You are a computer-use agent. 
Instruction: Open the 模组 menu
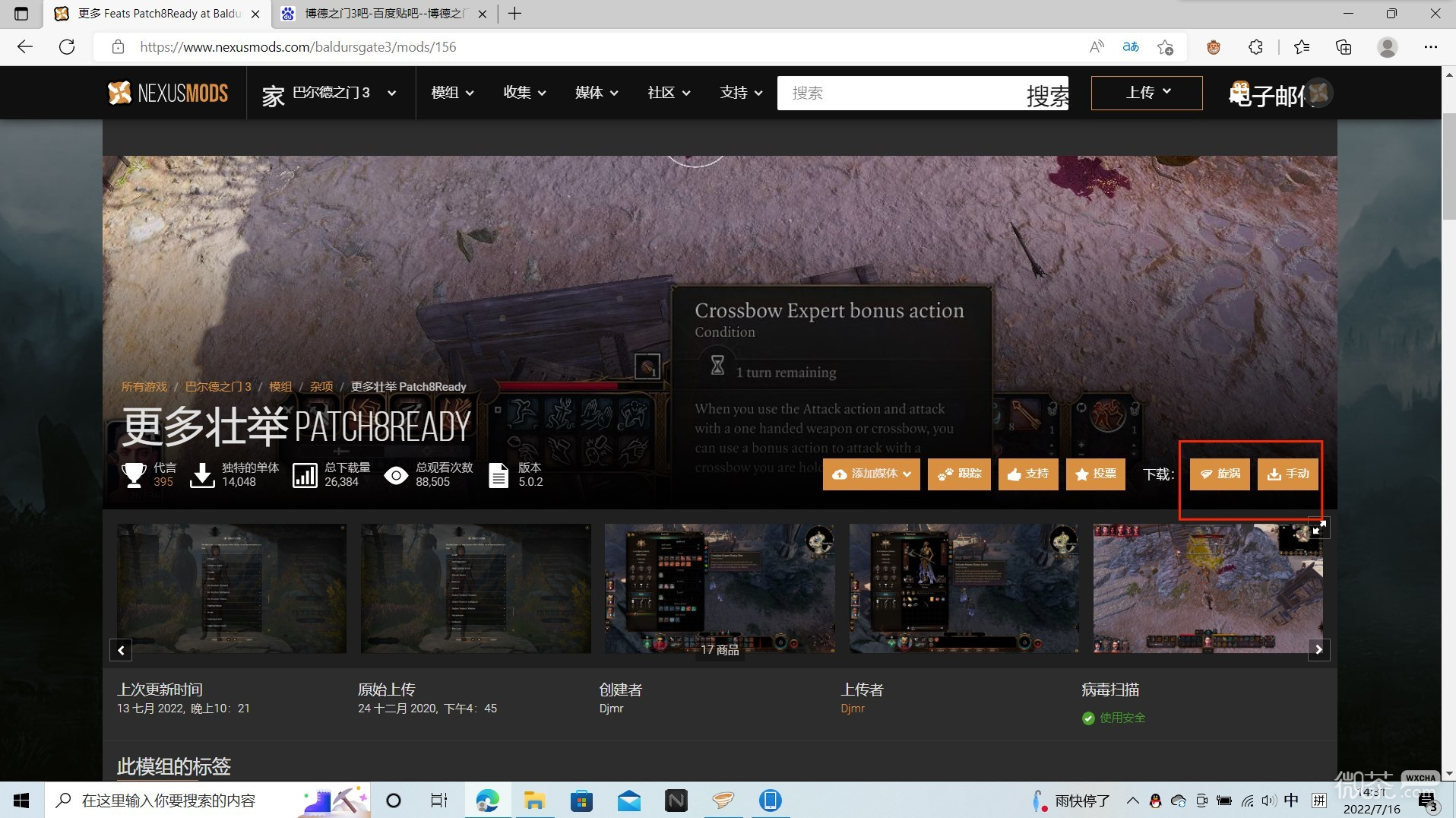452,93
